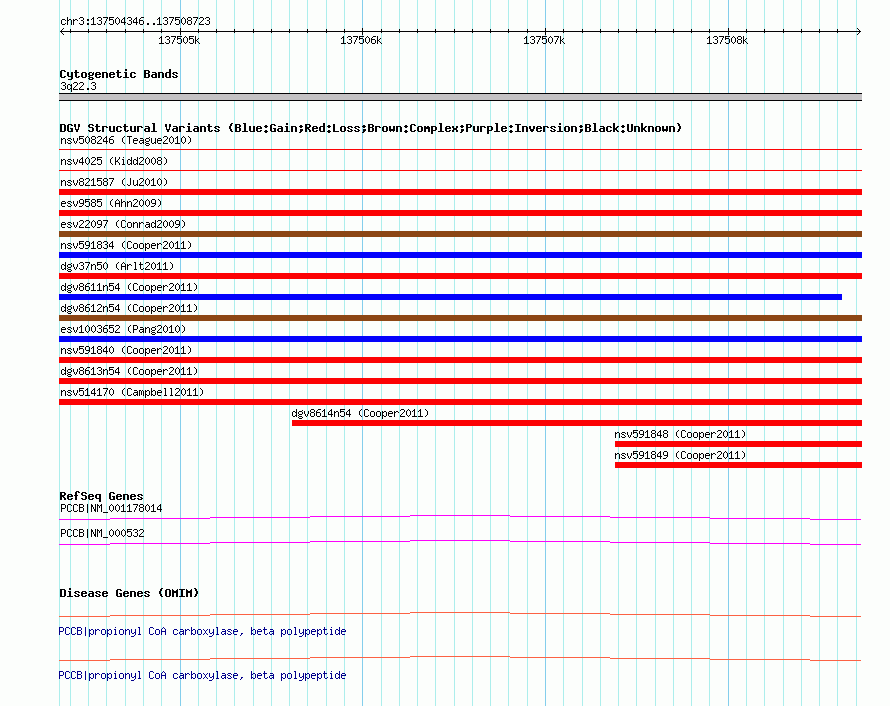Click the magenta PCCB|NM_000532 gene line
This screenshot has width=890, height=706.
(460, 543)
